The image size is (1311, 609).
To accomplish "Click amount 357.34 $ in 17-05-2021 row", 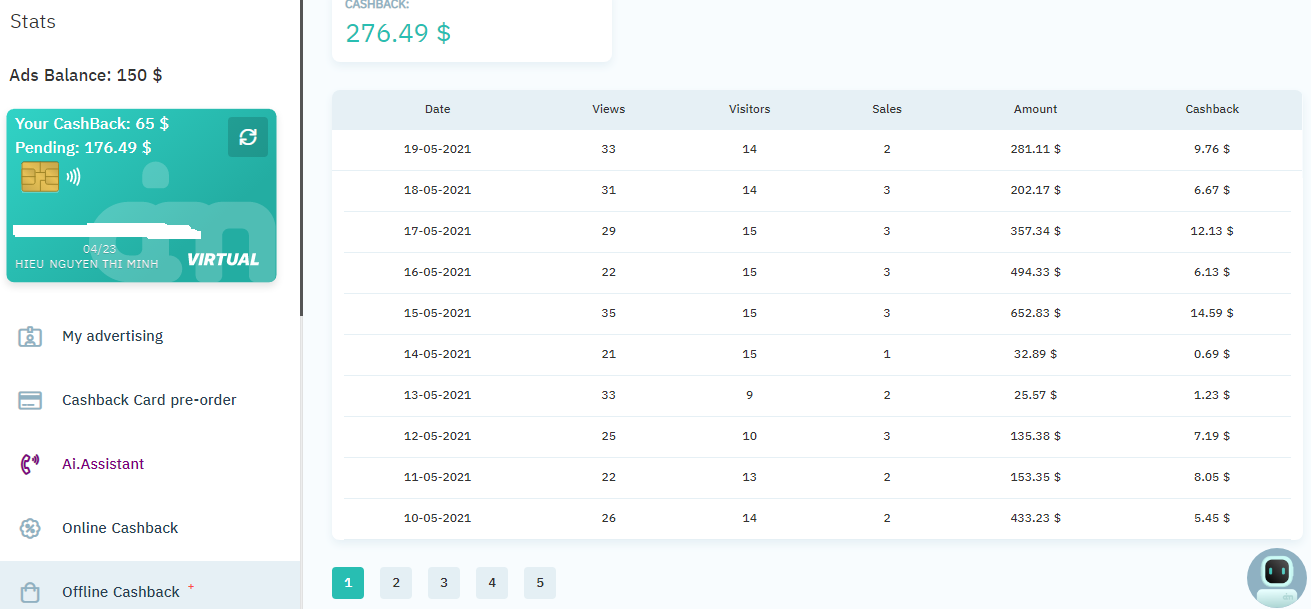I will pyautogui.click(x=1035, y=231).
